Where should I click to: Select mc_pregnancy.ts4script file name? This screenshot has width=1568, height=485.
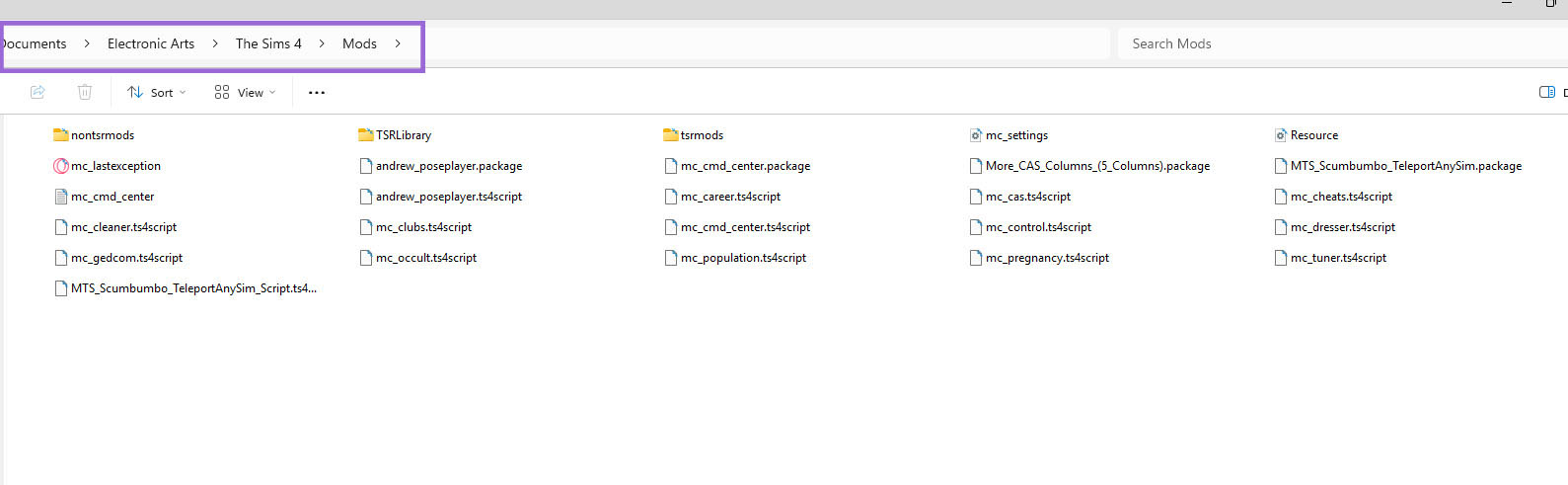point(1047,258)
